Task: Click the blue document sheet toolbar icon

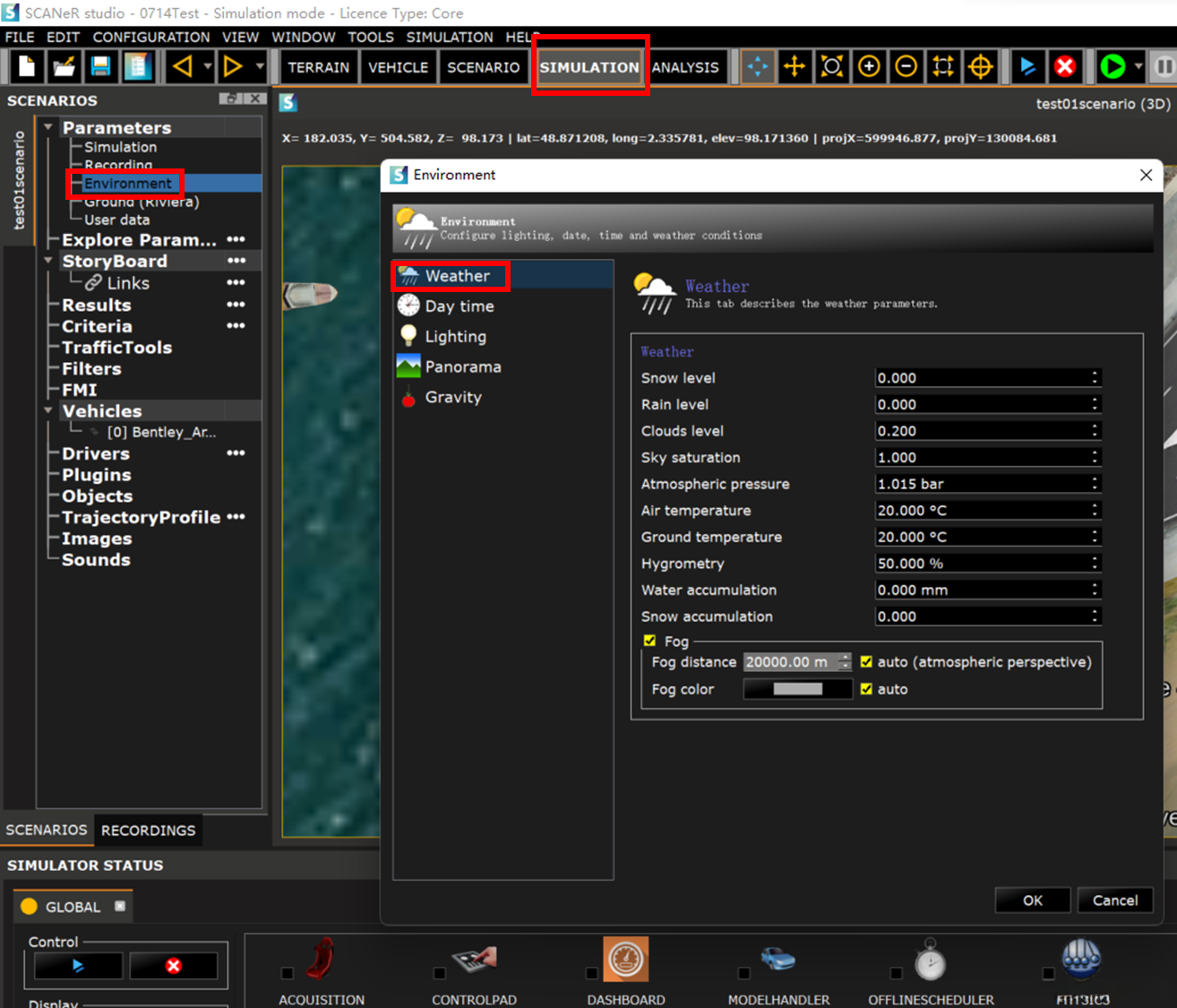Action: (x=137, y=66)
